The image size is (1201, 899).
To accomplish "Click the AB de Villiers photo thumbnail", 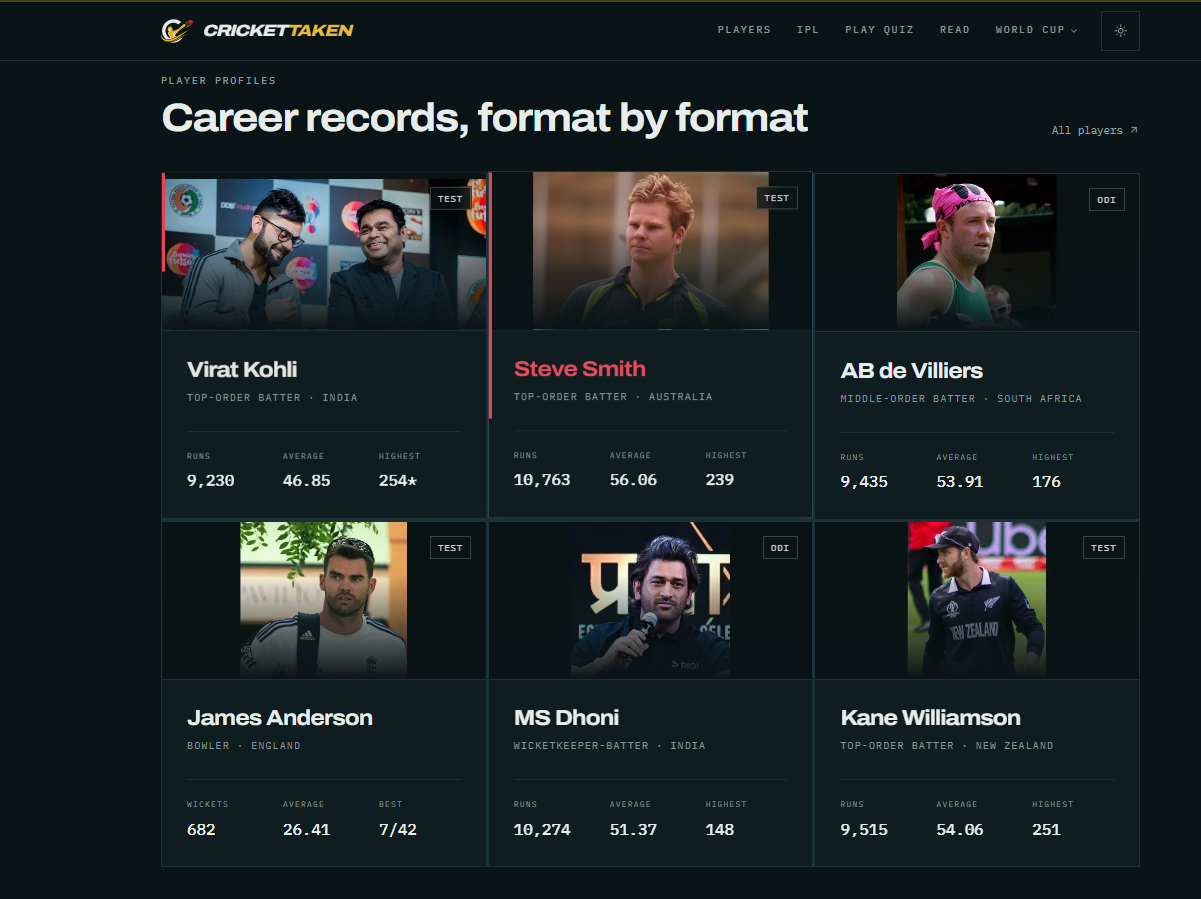I will 977,252.
